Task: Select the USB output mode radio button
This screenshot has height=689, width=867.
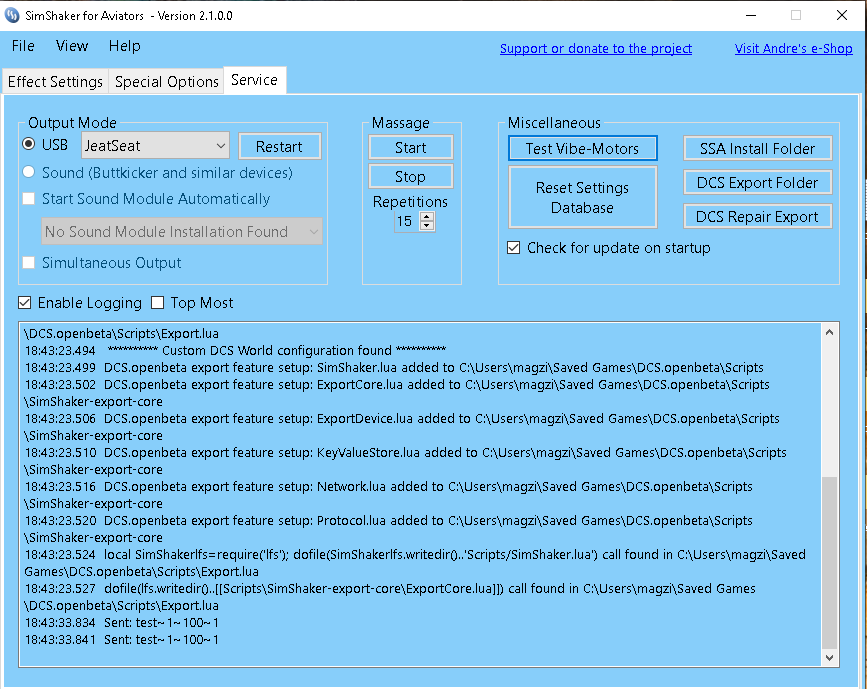Action: click(x=29, y=144)
